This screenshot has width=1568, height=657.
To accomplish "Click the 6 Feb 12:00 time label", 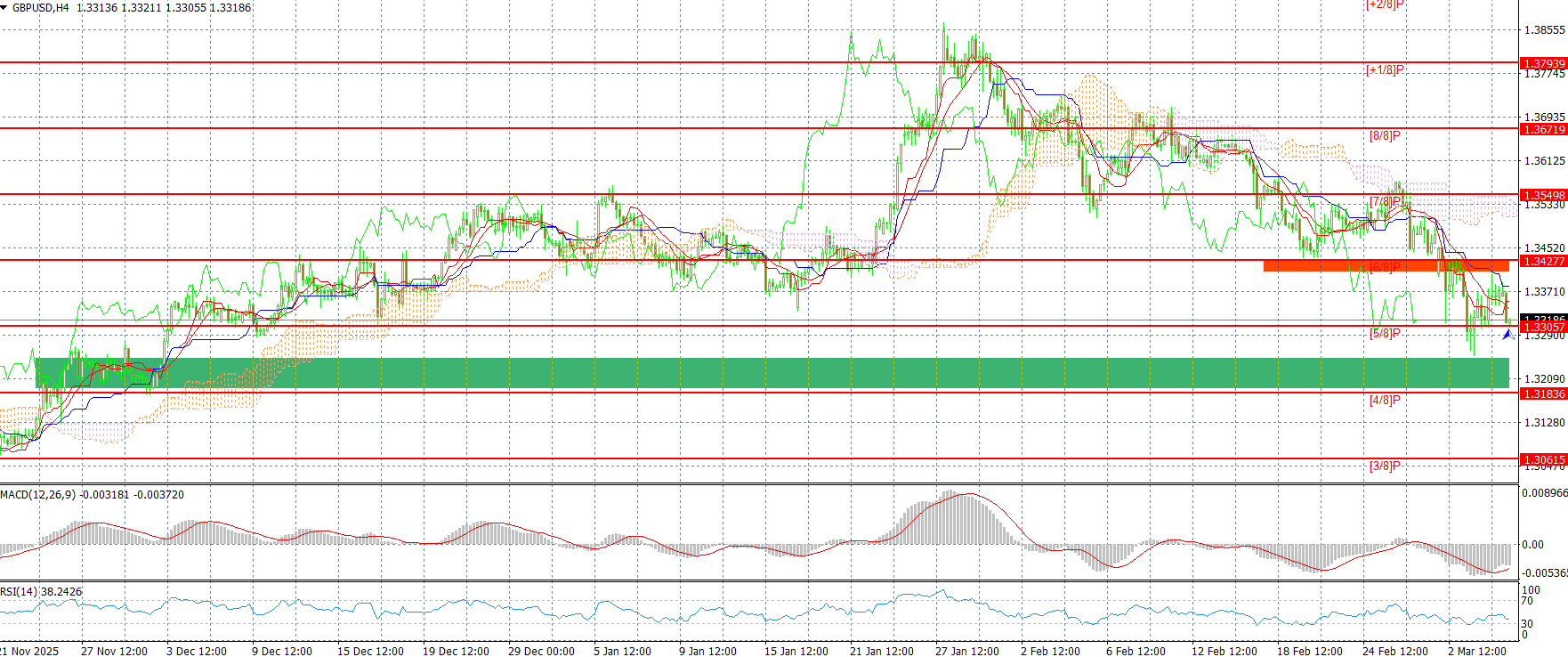I will 1136,651.
